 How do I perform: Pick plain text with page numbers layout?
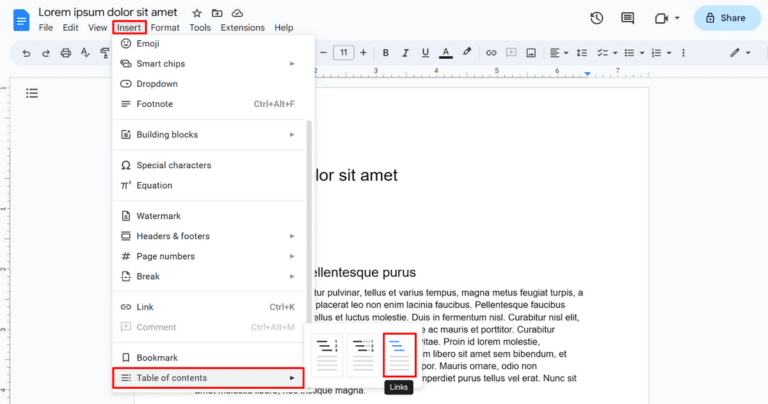[327, 355]
